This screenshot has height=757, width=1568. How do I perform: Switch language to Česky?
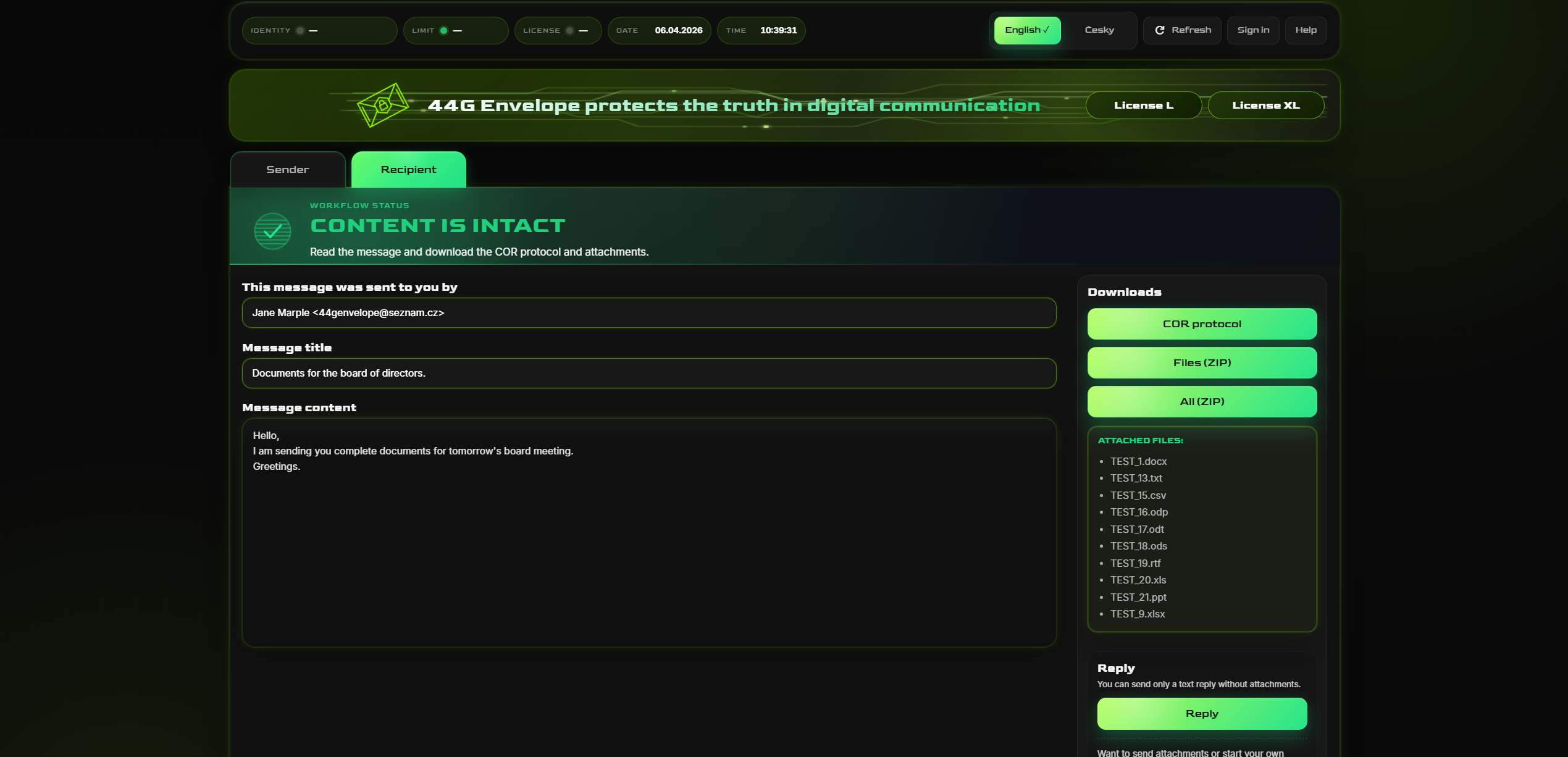click(1099, 30)
